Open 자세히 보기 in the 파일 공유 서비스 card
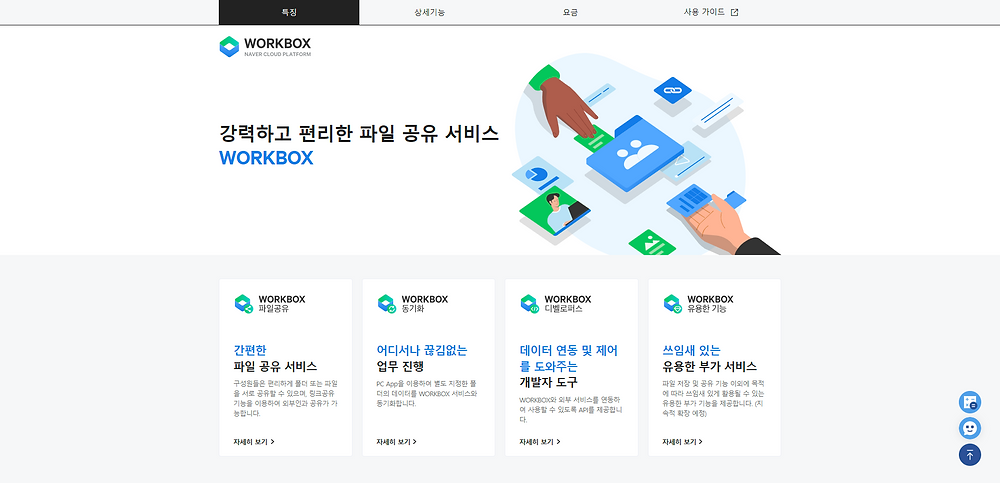 tap(254, 442)
